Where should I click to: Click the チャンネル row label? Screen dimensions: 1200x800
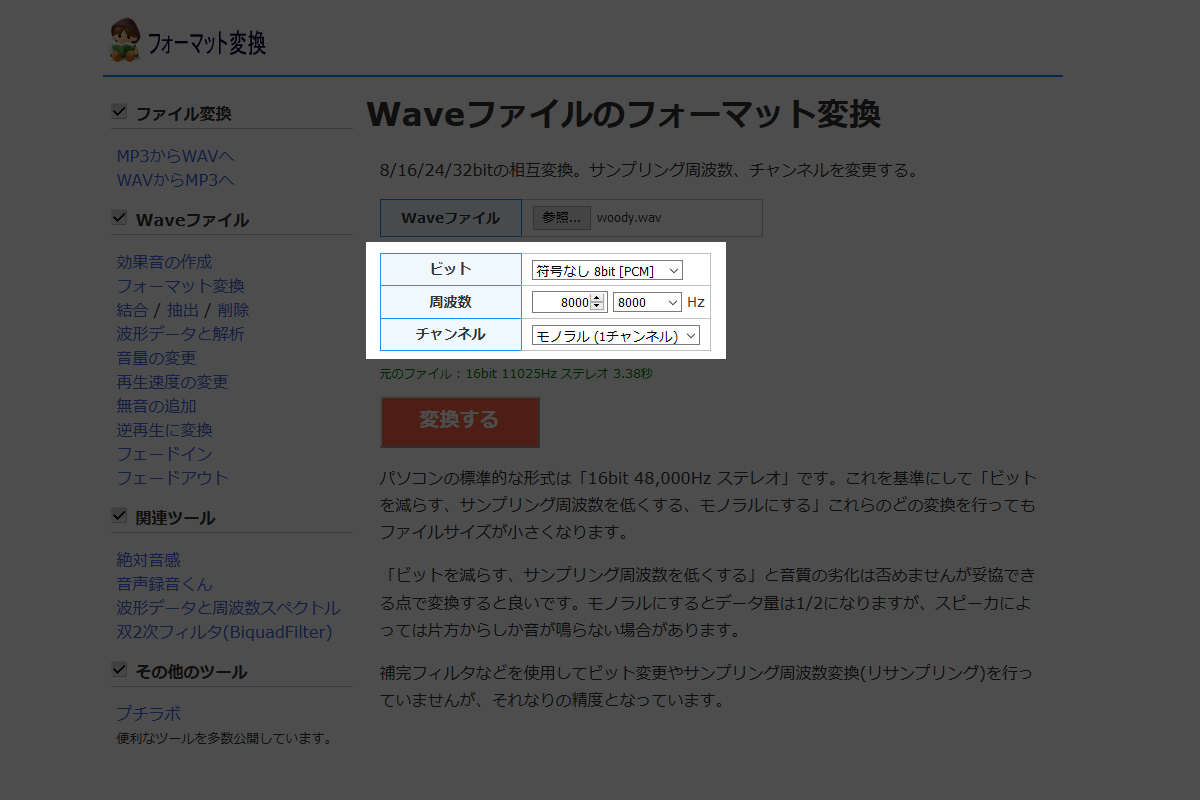coord(451,334)
